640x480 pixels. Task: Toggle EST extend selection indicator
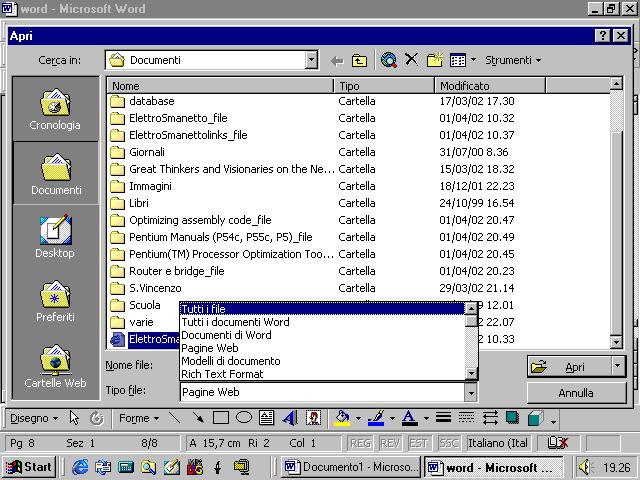coord(419,443)
